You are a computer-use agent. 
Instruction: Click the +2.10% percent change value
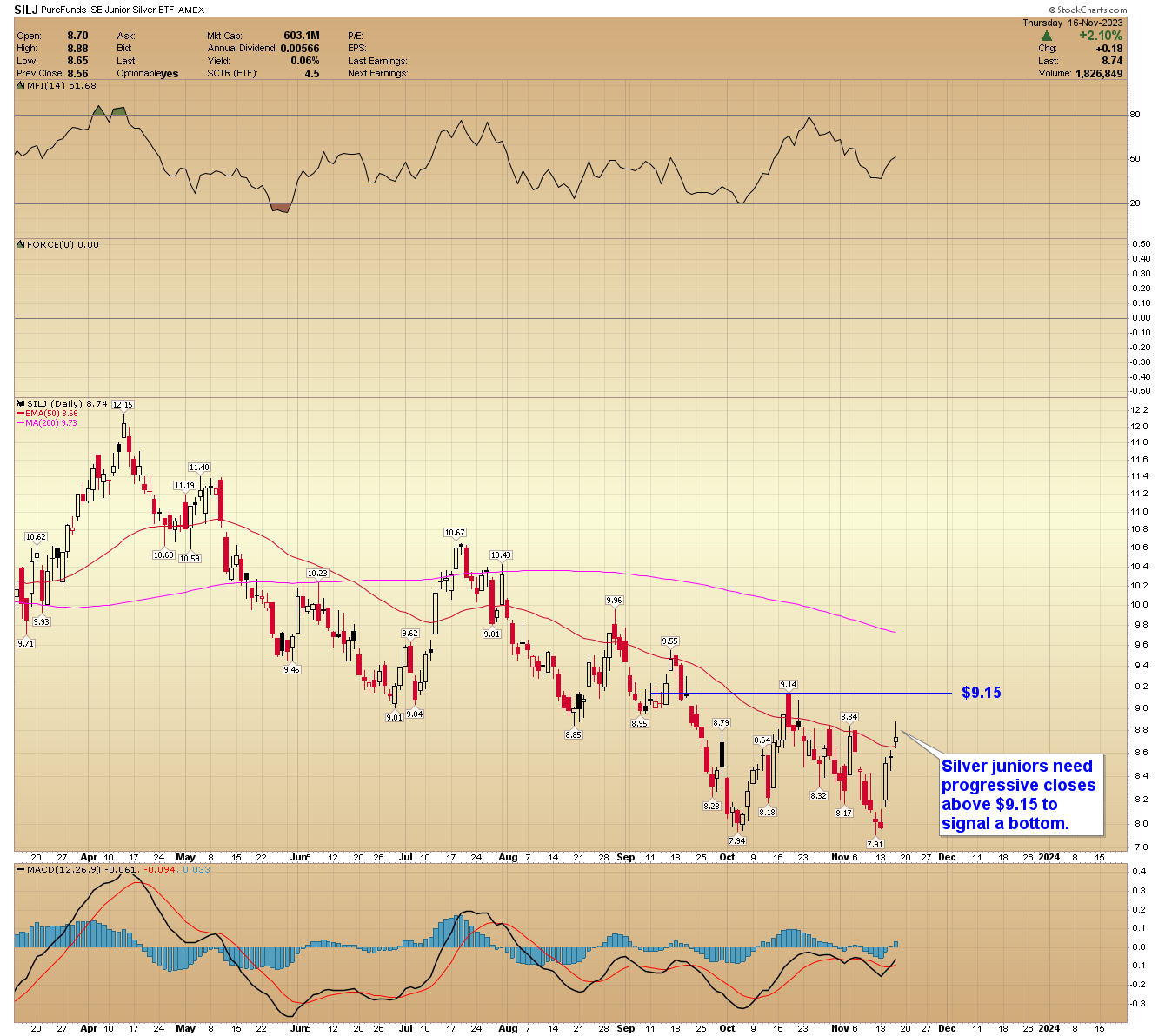(1101, 36)
